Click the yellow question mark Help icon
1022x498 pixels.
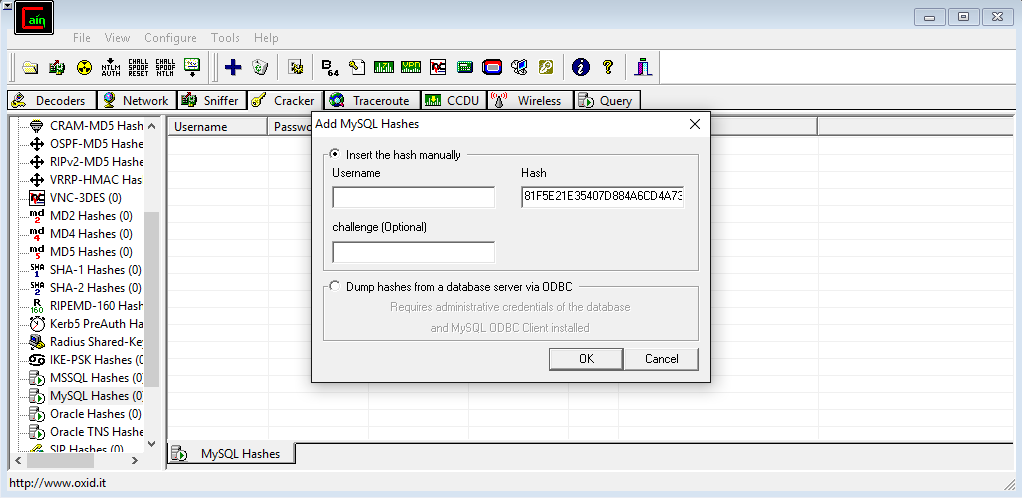(608, 66)
